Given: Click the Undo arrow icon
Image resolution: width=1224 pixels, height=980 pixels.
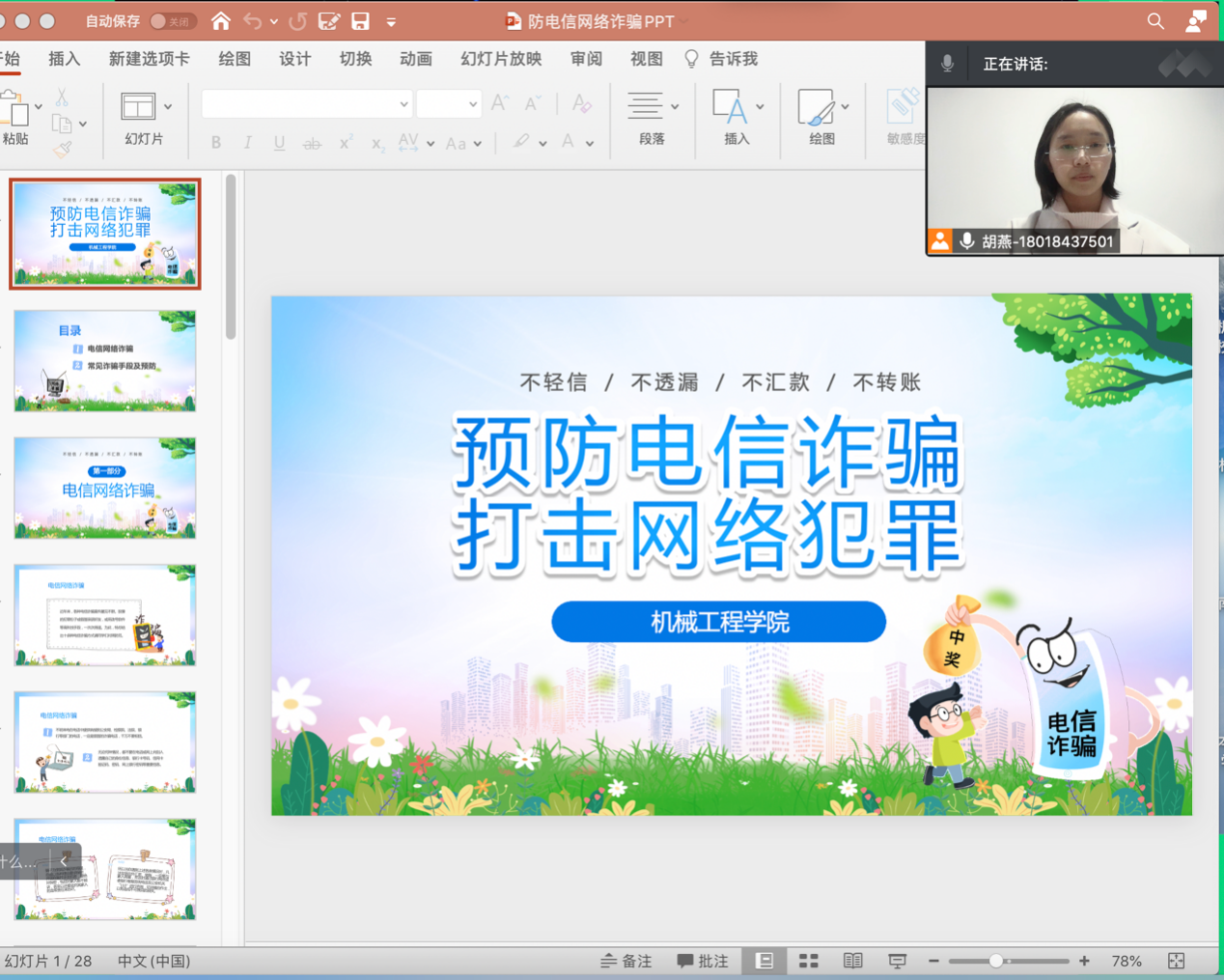Looking at the screenshot, I should pyautogui.click(x=253, y=20).
